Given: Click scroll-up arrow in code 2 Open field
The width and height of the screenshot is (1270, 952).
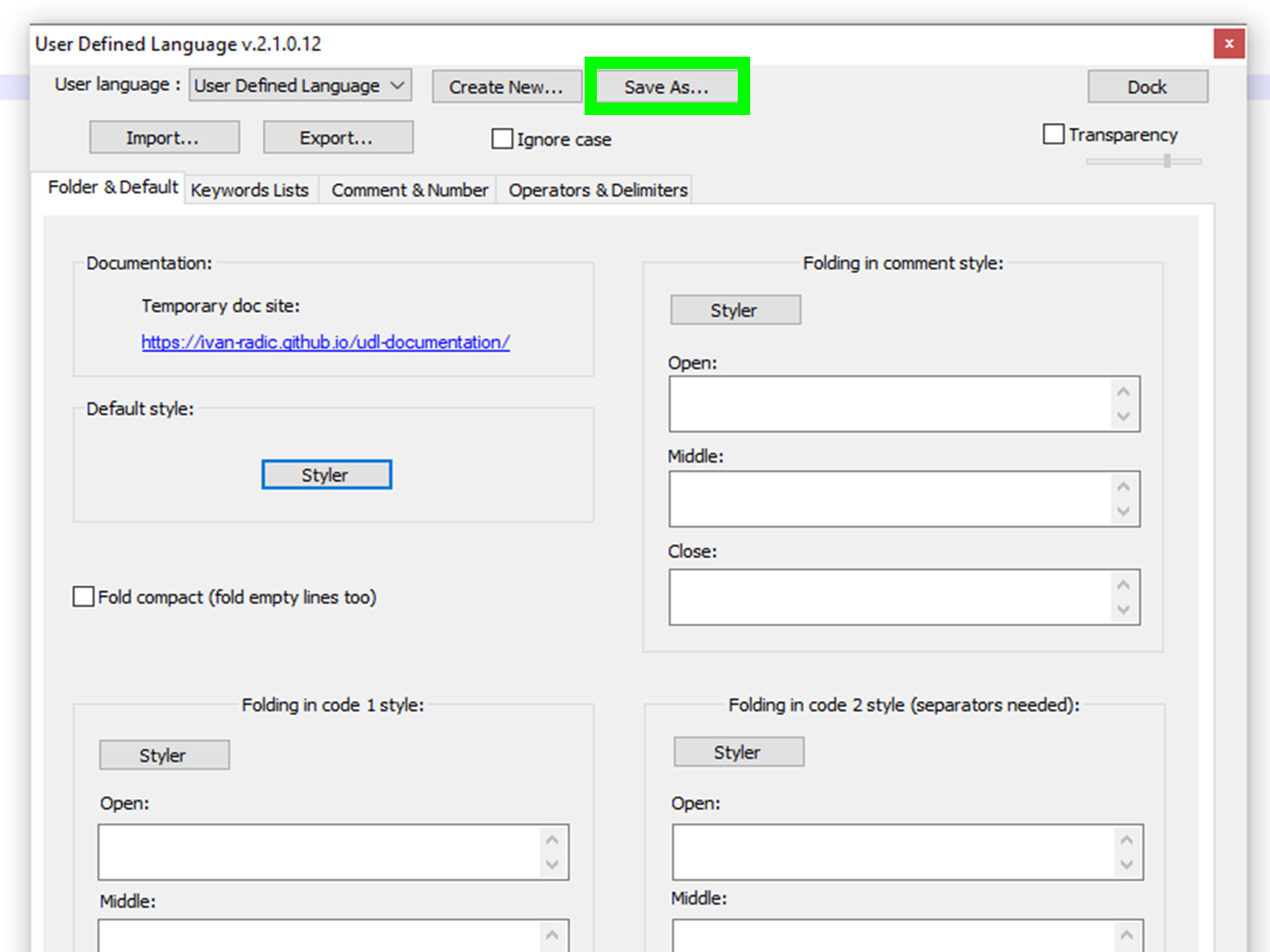Looking at the screenshot, I should [1126, 840].
